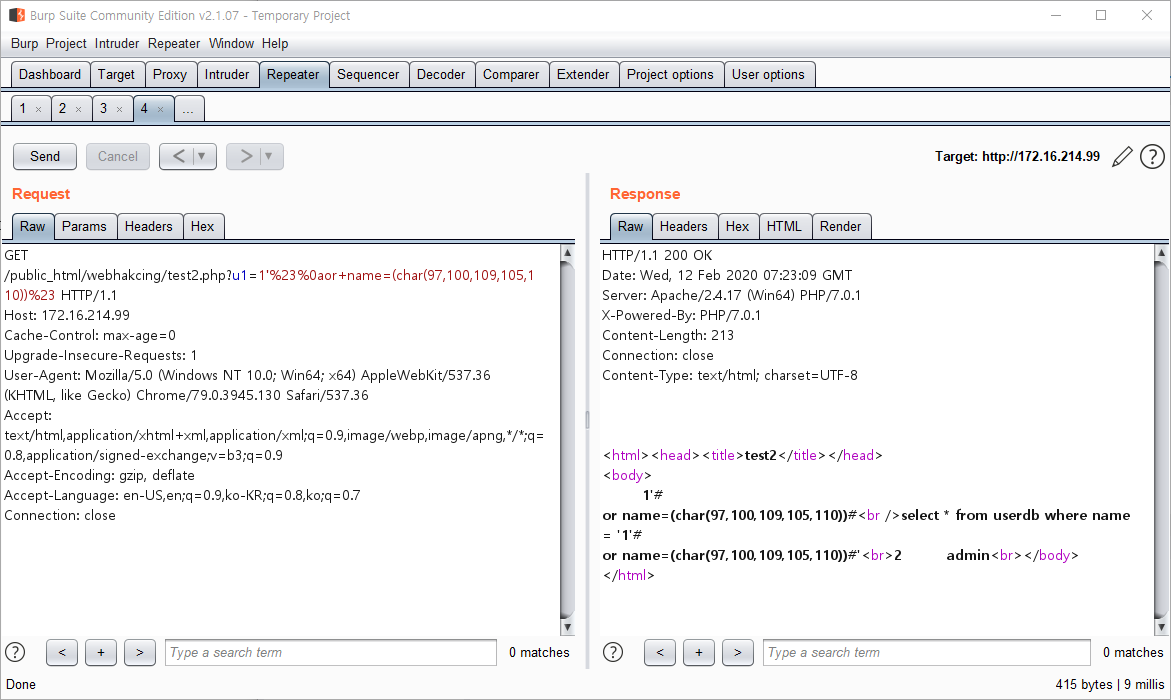Close Repeater tab 3

119,109
